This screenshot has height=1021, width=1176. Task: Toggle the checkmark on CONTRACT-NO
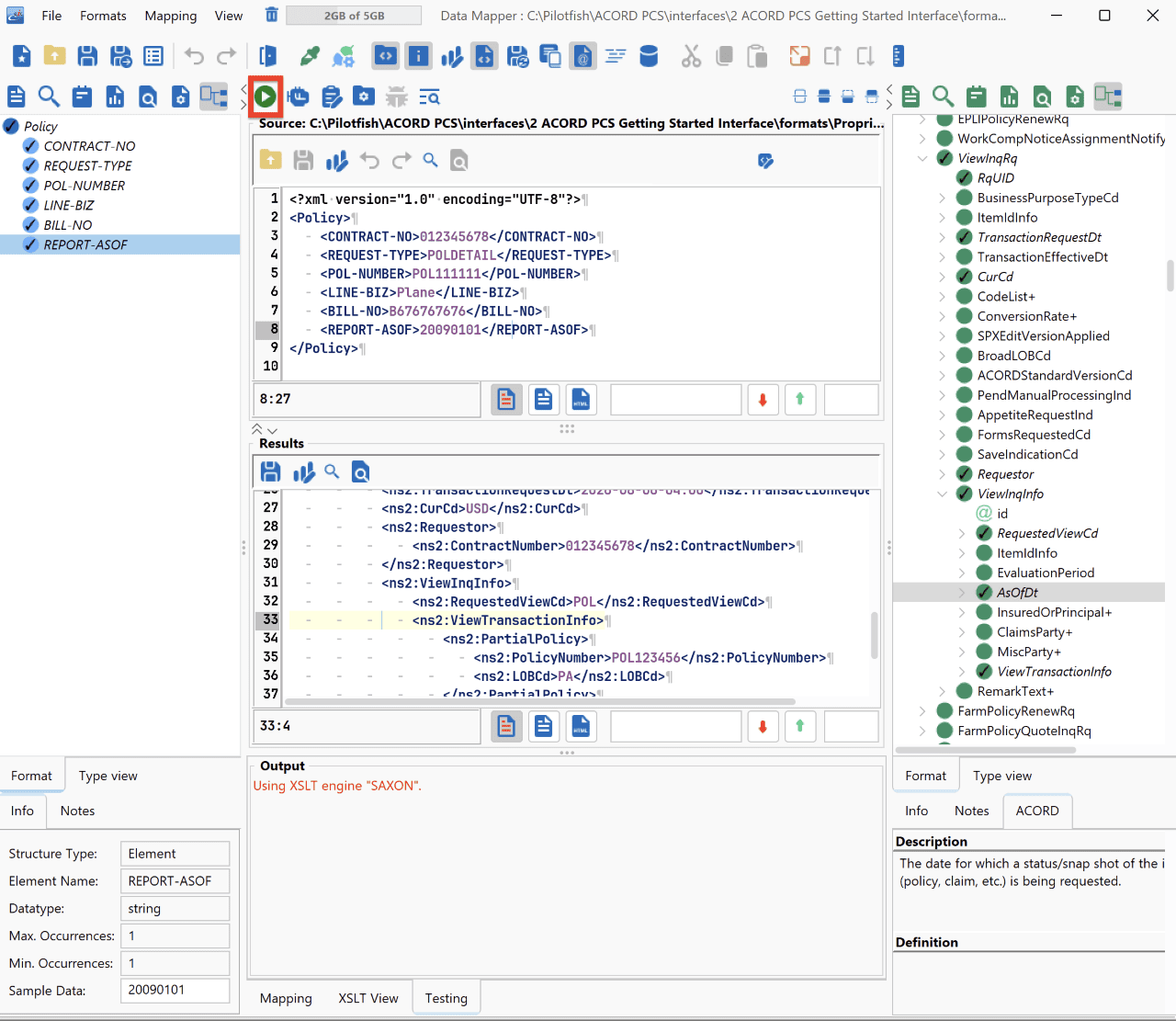click(x=30, y=146)
